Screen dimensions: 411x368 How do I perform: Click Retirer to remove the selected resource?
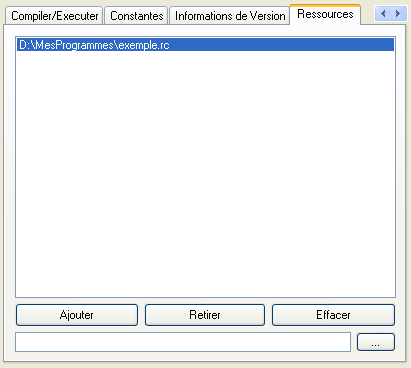click(205, 315)
